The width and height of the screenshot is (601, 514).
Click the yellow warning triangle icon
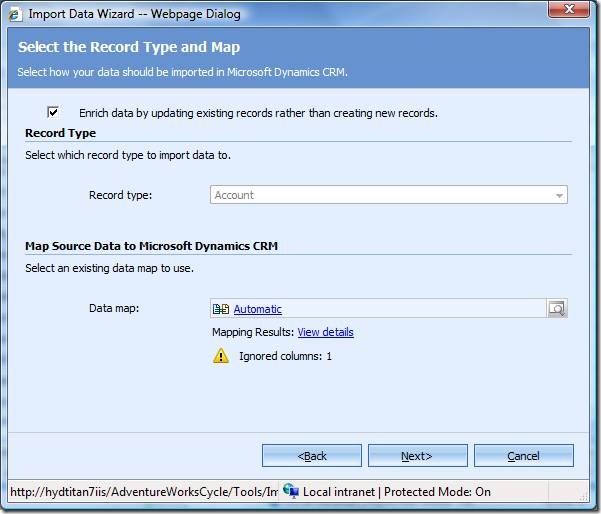(221, 356)
